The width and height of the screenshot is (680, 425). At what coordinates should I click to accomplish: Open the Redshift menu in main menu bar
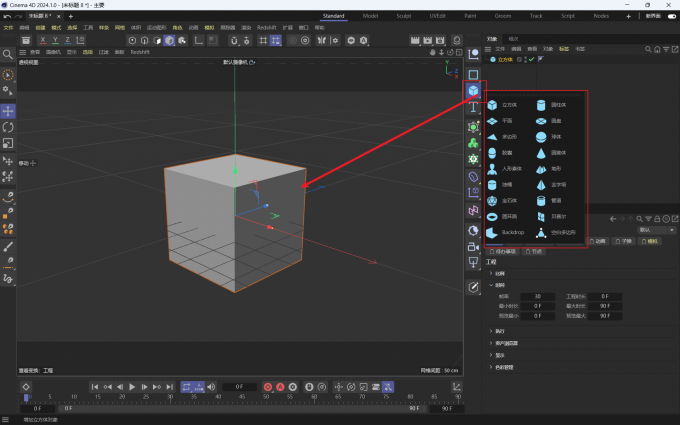tap(266, 28)
